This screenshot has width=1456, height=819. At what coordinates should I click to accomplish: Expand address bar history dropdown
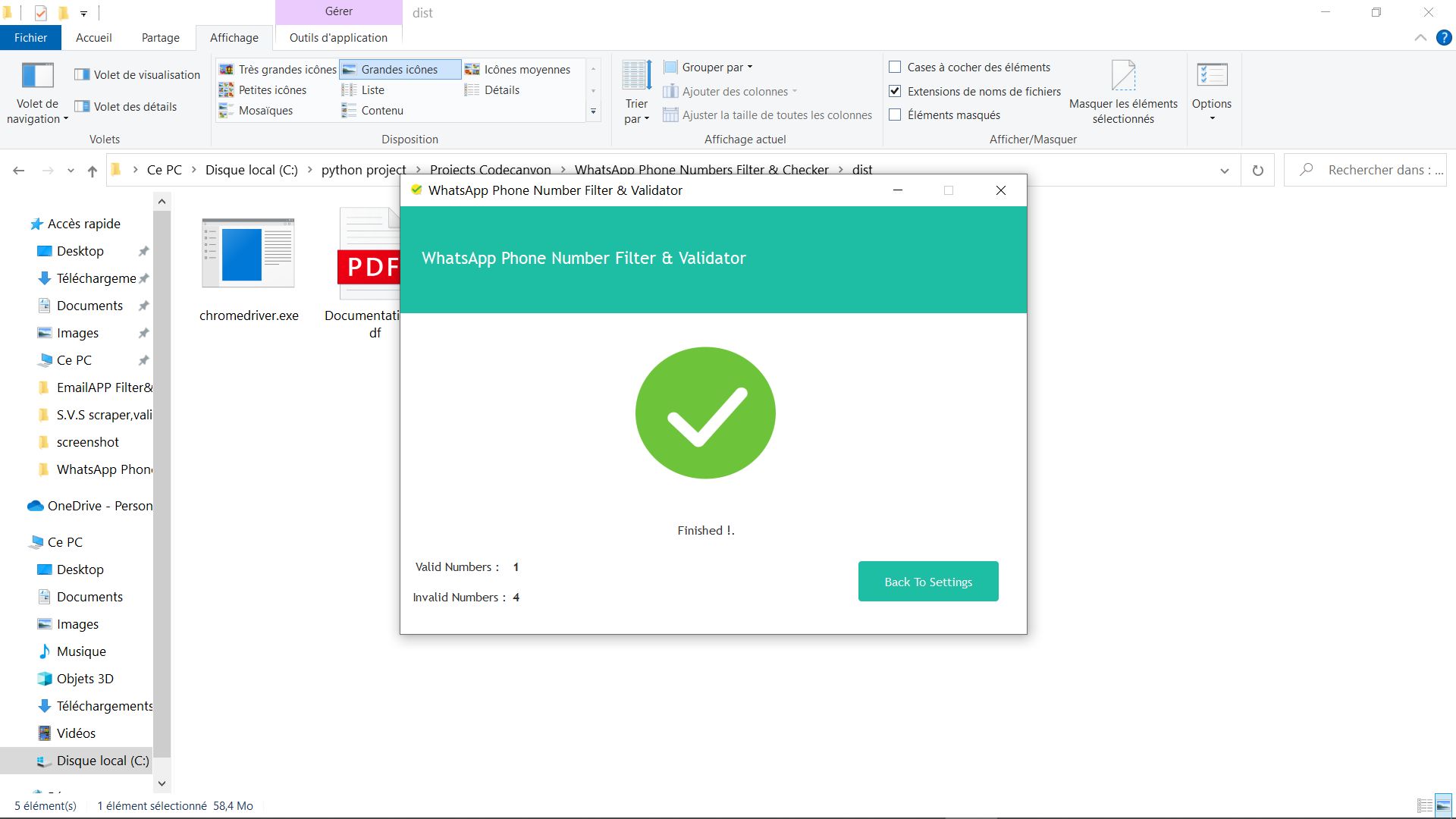pyautogui.click(x=1224, y=171)
